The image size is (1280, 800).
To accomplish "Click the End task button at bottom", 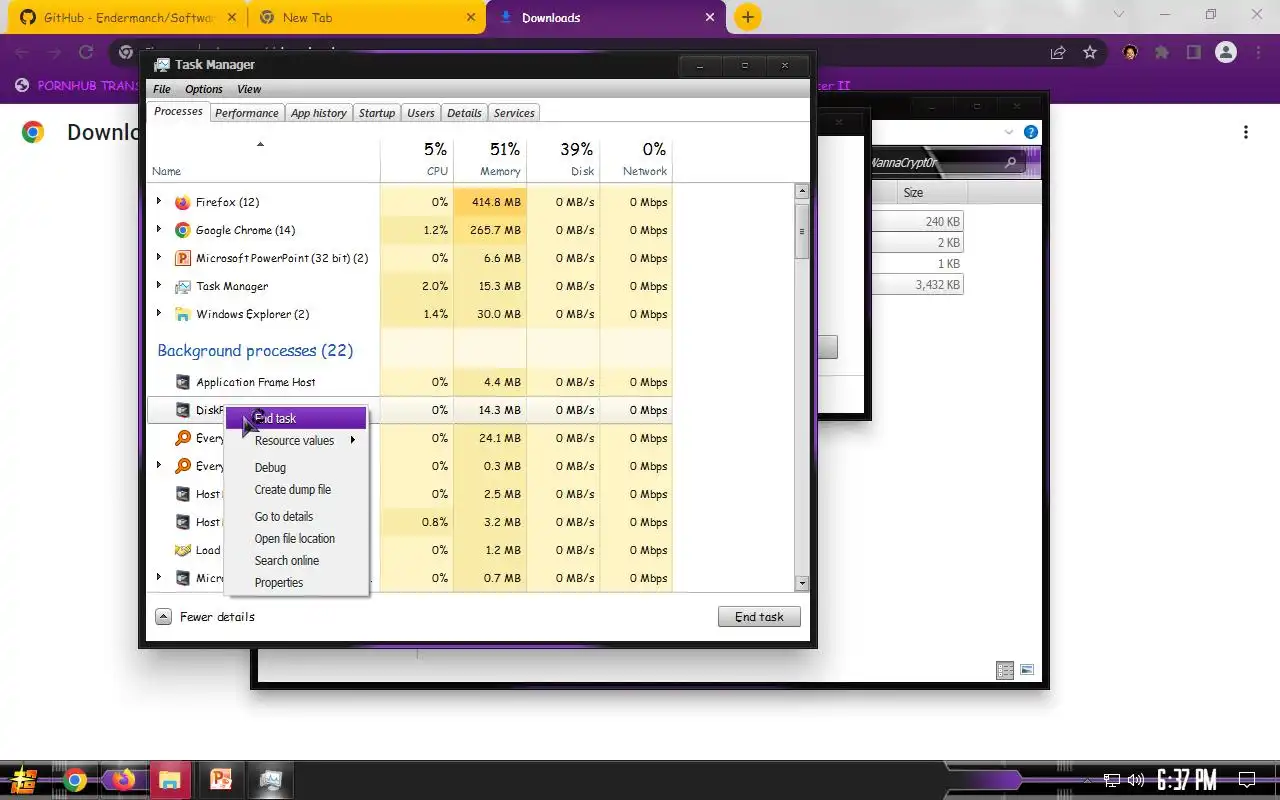I will 759,617.
